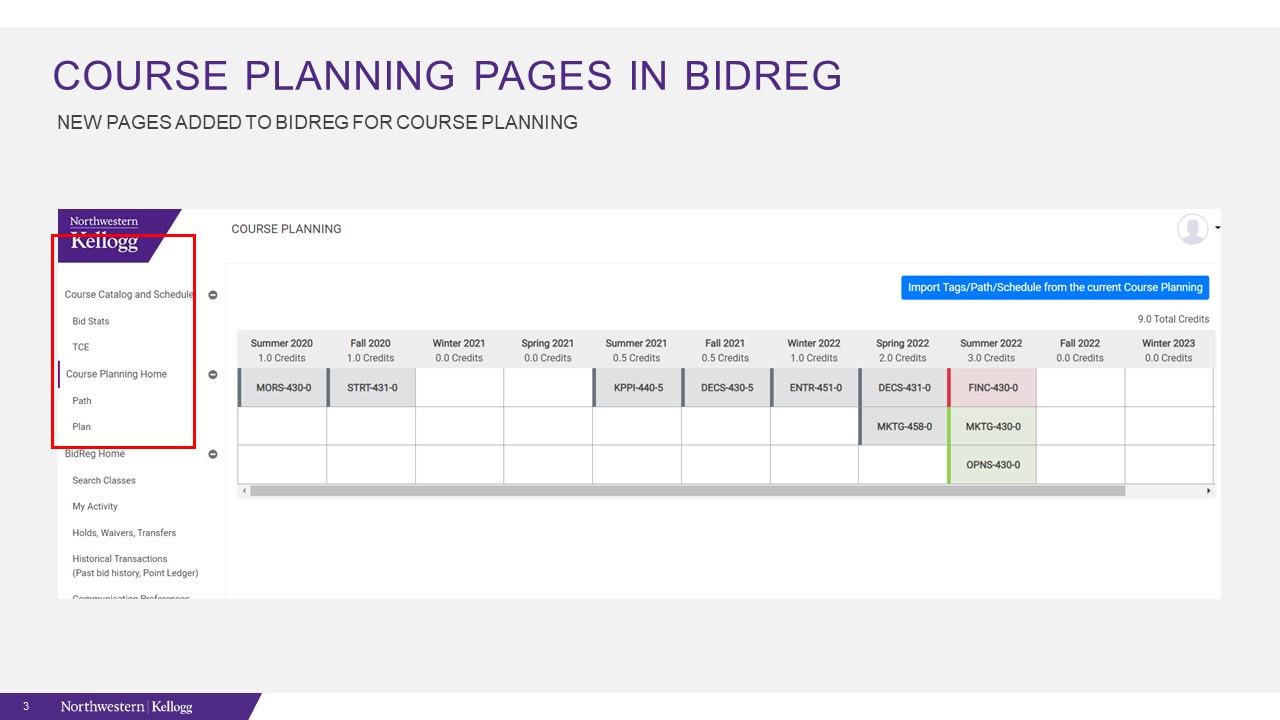Open the profile dropdown arrow
1280x720 pixels.
click(x=1217, y=229)
